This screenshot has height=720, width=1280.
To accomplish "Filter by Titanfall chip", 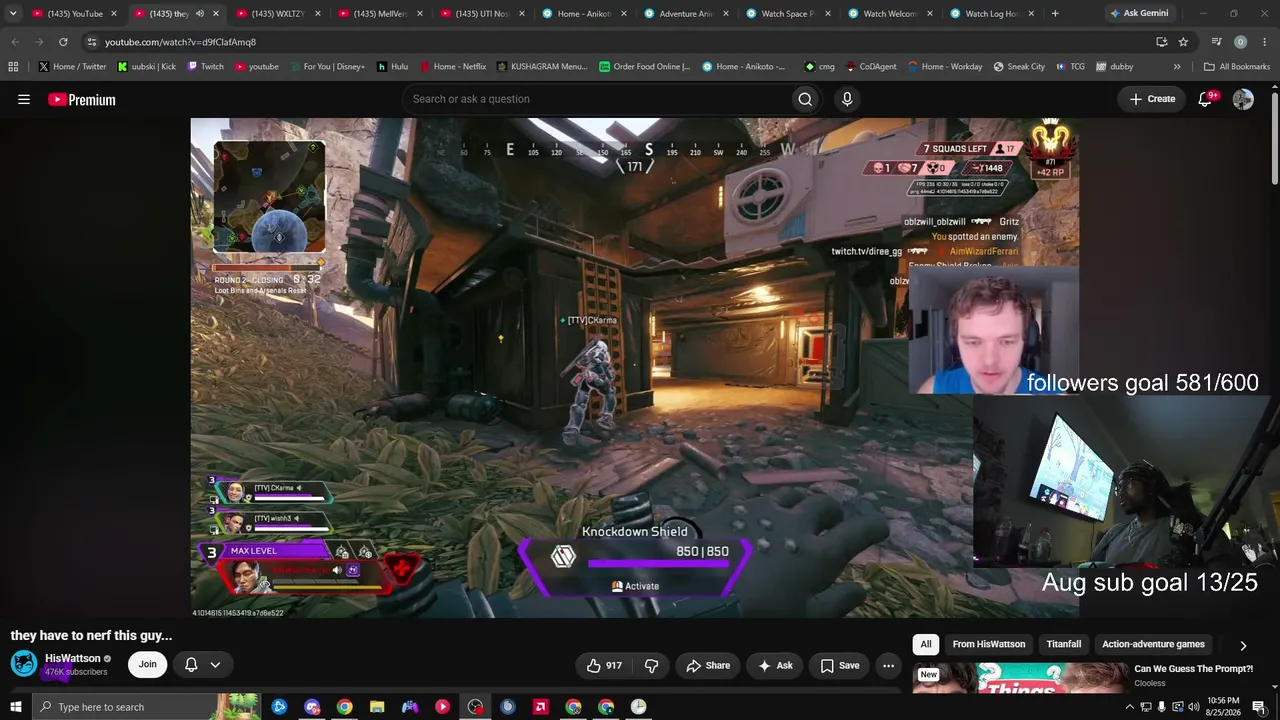I will [1064, 645].
